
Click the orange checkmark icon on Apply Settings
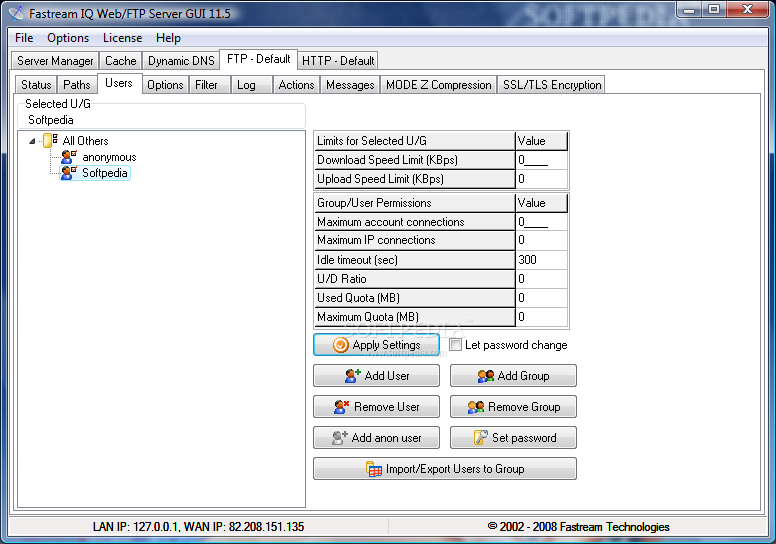pyautogui.click(x=340, y=345)
